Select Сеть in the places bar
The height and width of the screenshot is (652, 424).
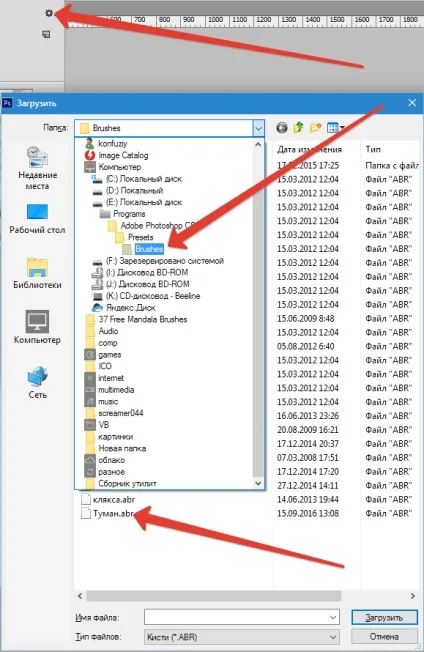tap(37, 382)
